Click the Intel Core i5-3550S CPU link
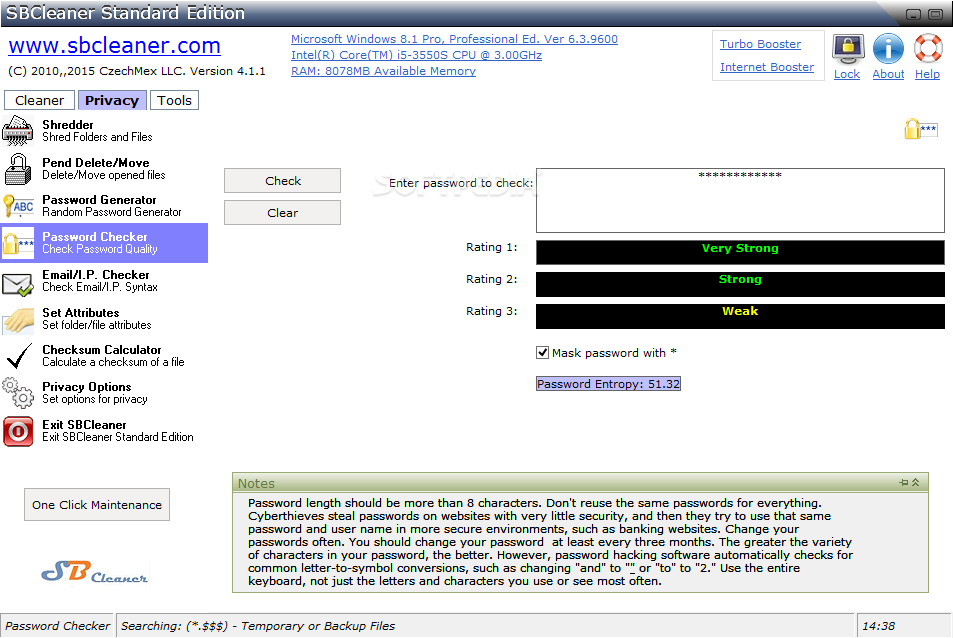 click(416, 55)
